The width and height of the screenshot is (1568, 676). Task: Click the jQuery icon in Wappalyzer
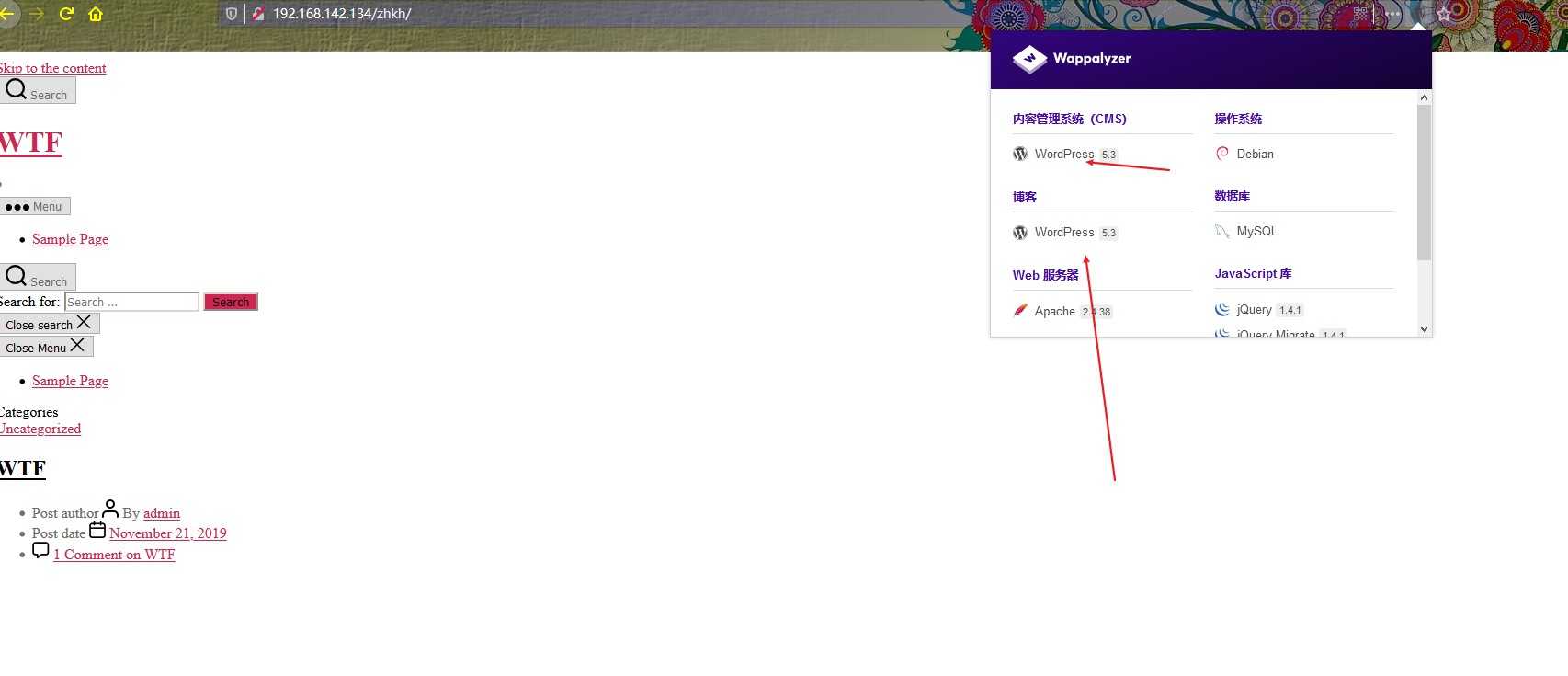[x=1222, y=310]
